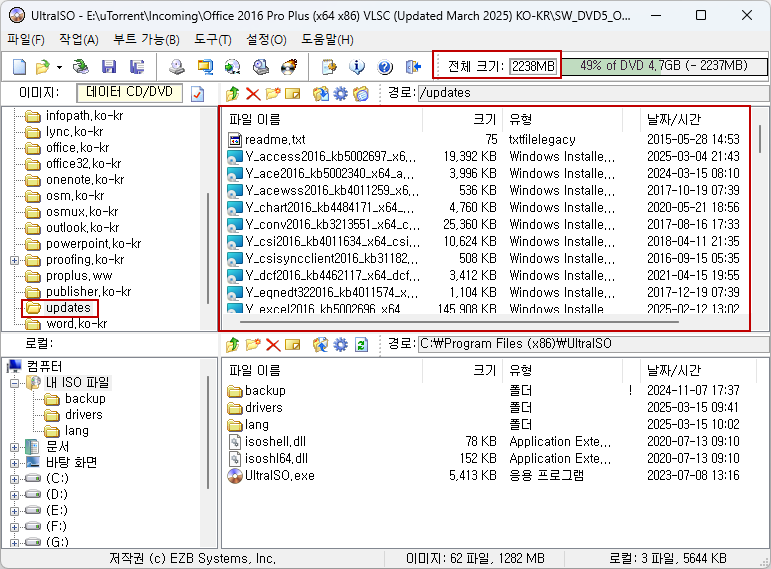Click the Extract files icon in image toolbar

click(x=321, y=93)
